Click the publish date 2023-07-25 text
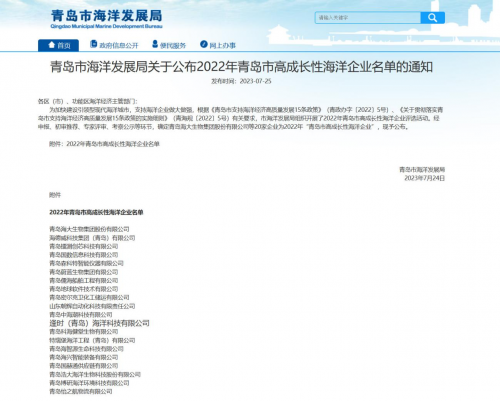The width and height of the screenshot is (500, 401). 255,81
